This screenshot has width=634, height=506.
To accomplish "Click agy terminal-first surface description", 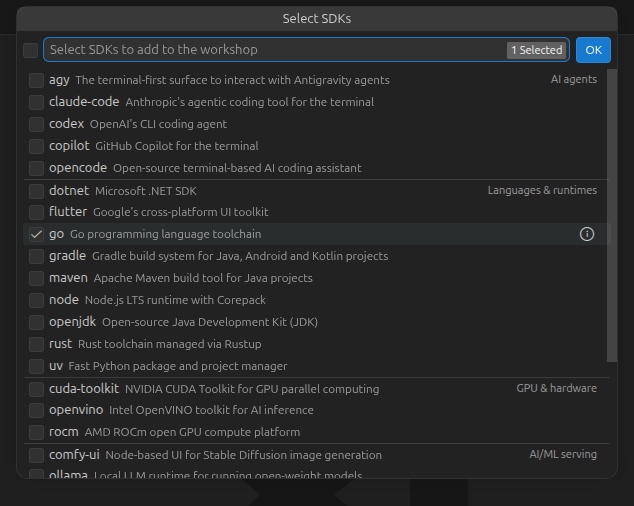I will (x=232, y=80).
